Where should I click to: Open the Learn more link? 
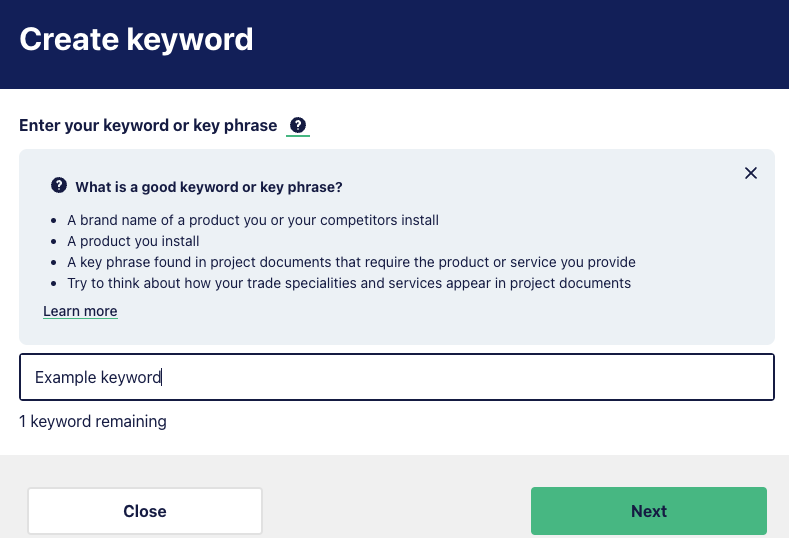click(80, 311)
